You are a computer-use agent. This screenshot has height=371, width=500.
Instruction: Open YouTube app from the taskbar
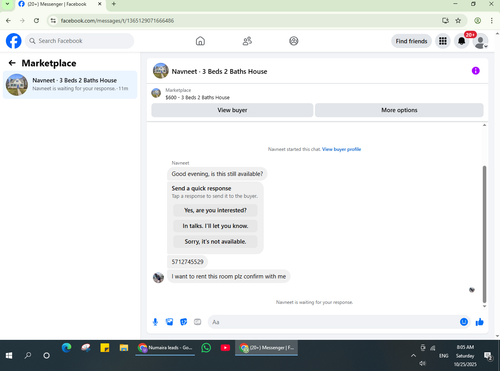[x=225, y=348]
